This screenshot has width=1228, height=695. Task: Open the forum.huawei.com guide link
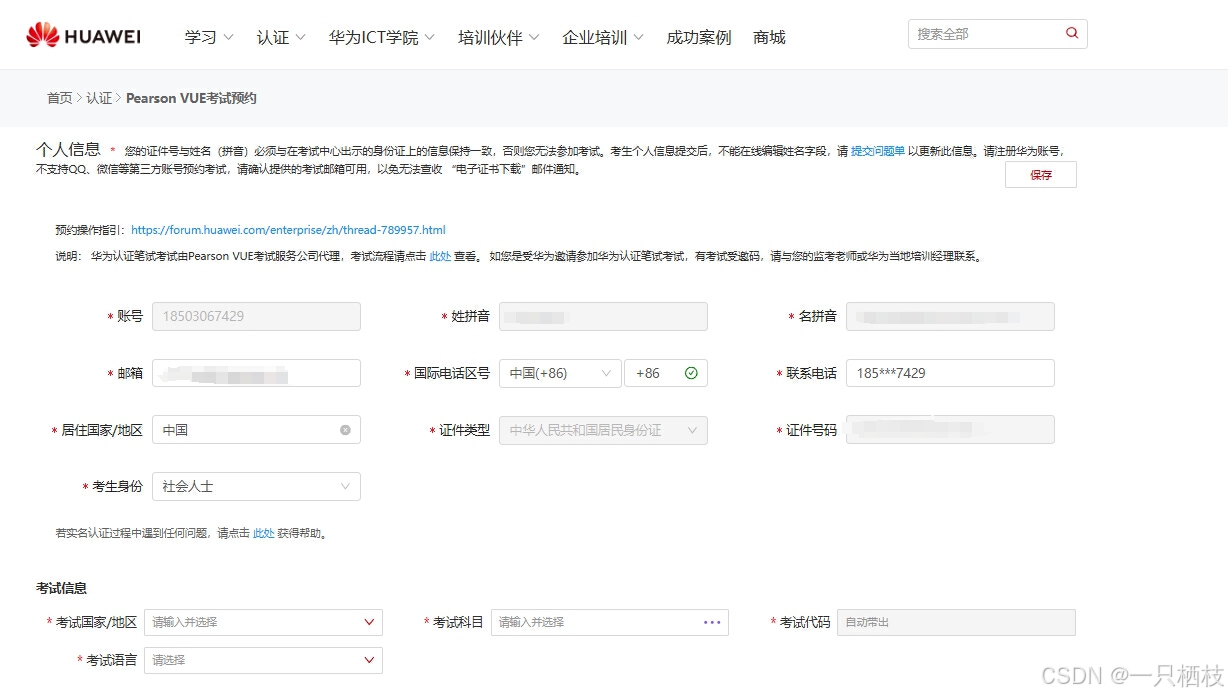(288, 230)
